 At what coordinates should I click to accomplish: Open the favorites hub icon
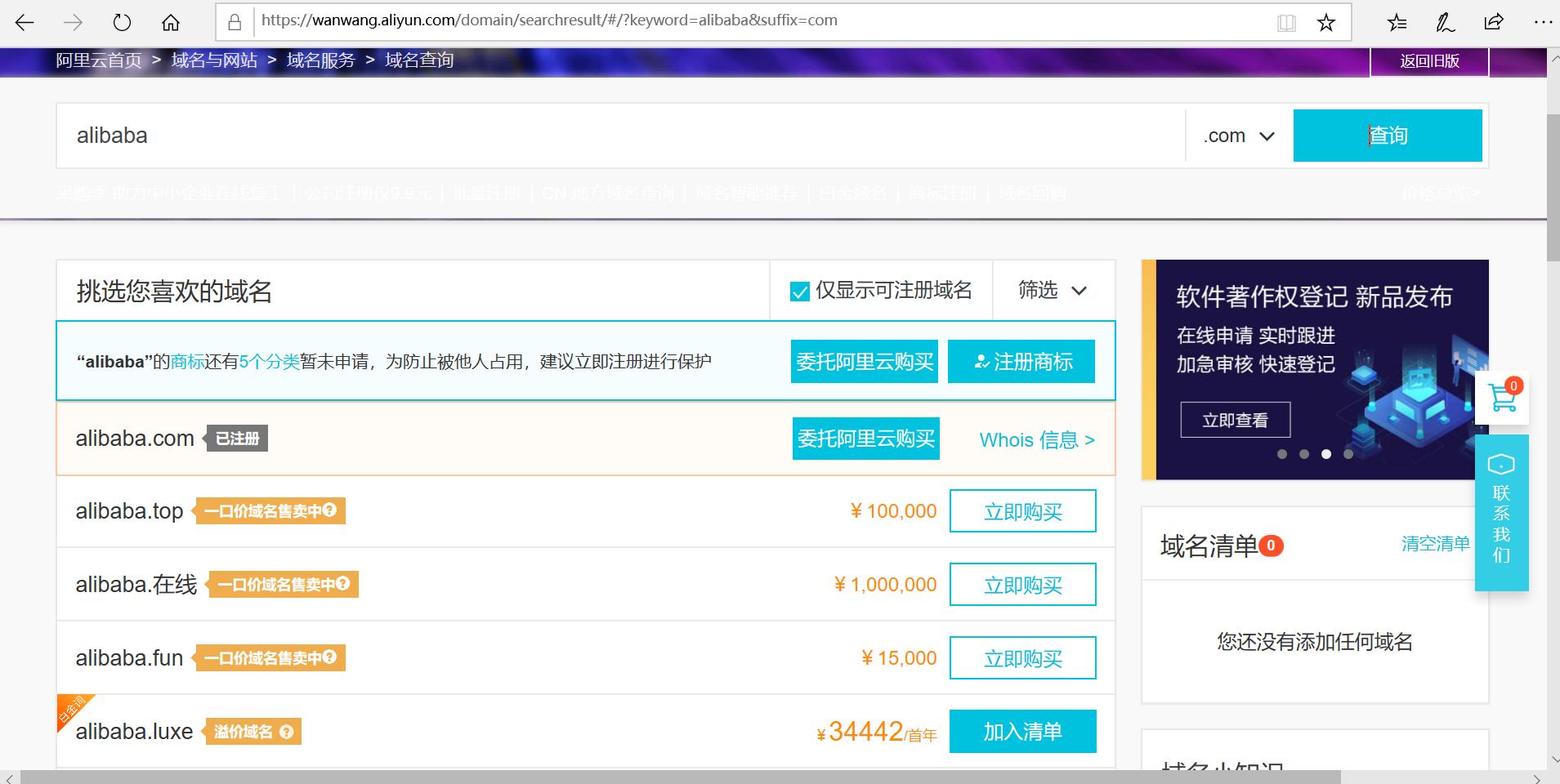[1397, 22]
